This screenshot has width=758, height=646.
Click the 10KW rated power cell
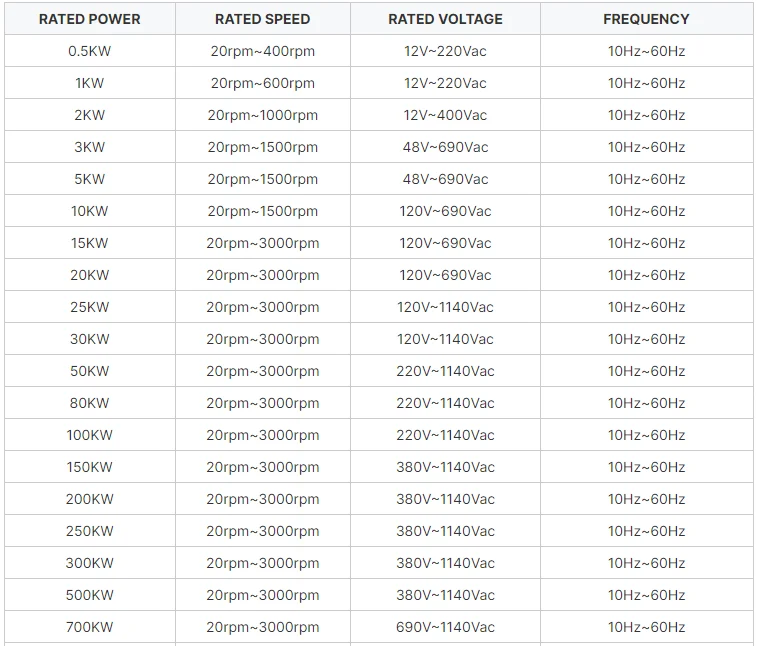90,211
